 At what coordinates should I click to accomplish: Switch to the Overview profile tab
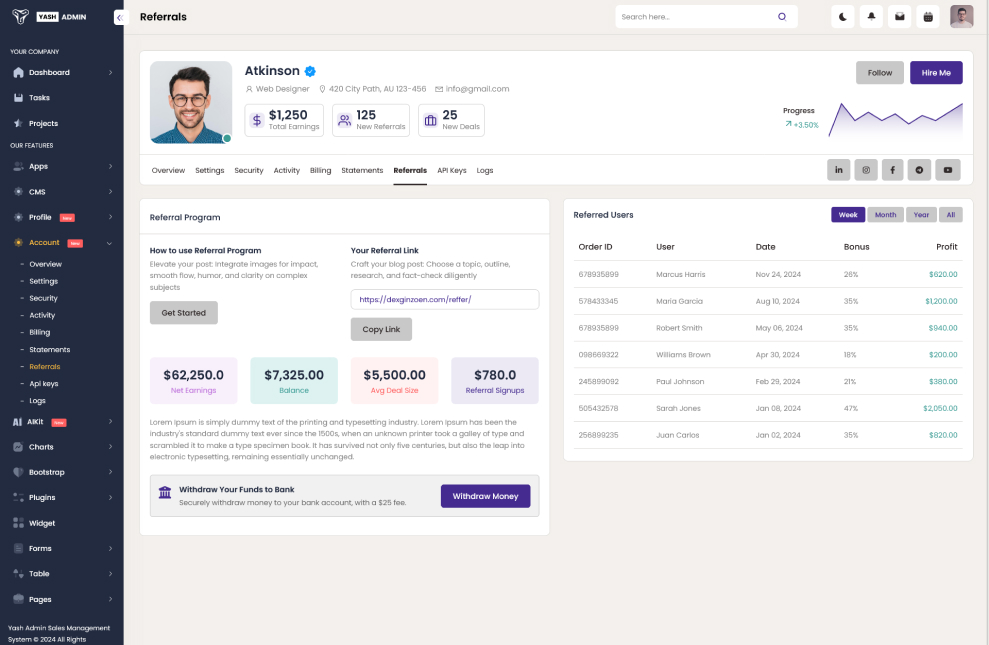click(x=168, y=170)
